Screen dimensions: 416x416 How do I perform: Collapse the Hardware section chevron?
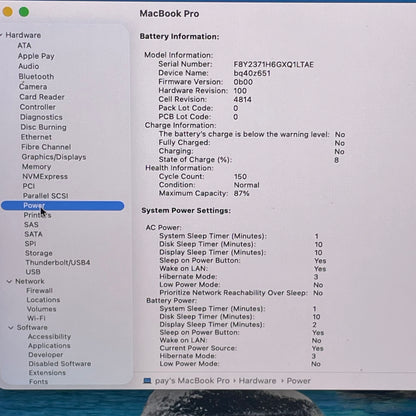click(x=1, y=35)
